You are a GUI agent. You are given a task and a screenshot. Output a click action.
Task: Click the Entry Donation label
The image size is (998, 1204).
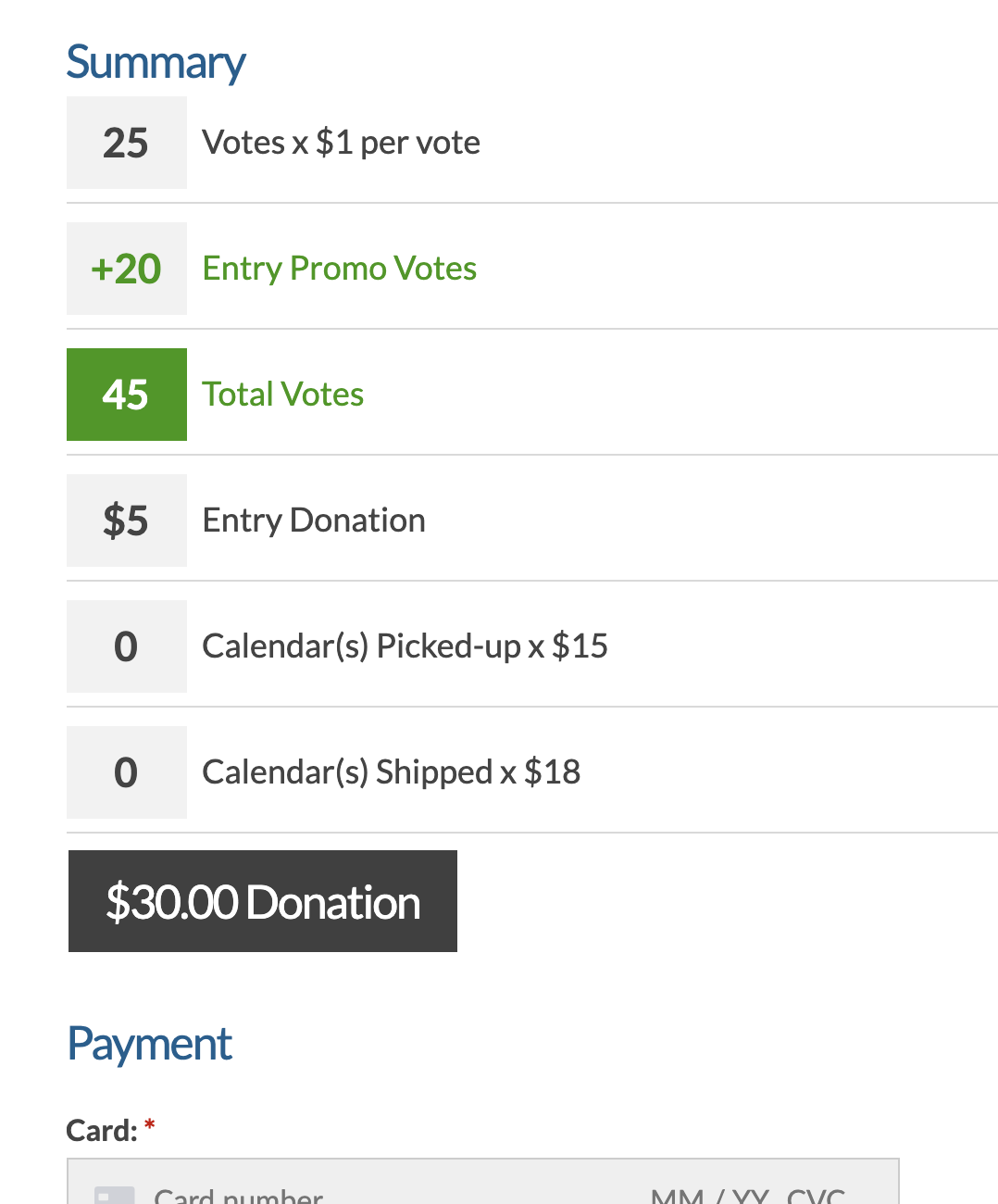point(314,520)
